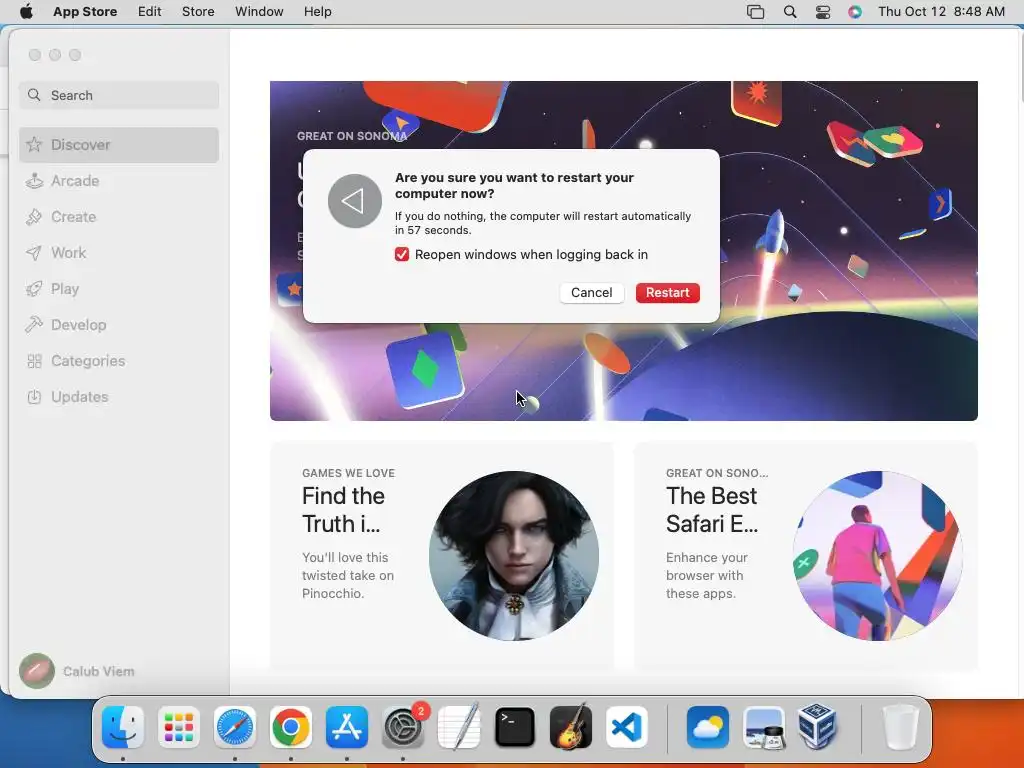Screen dimensions: 1024x768
Task: Cancel the restart dialog
Action: pyautogui.click(x=592, y=293)
